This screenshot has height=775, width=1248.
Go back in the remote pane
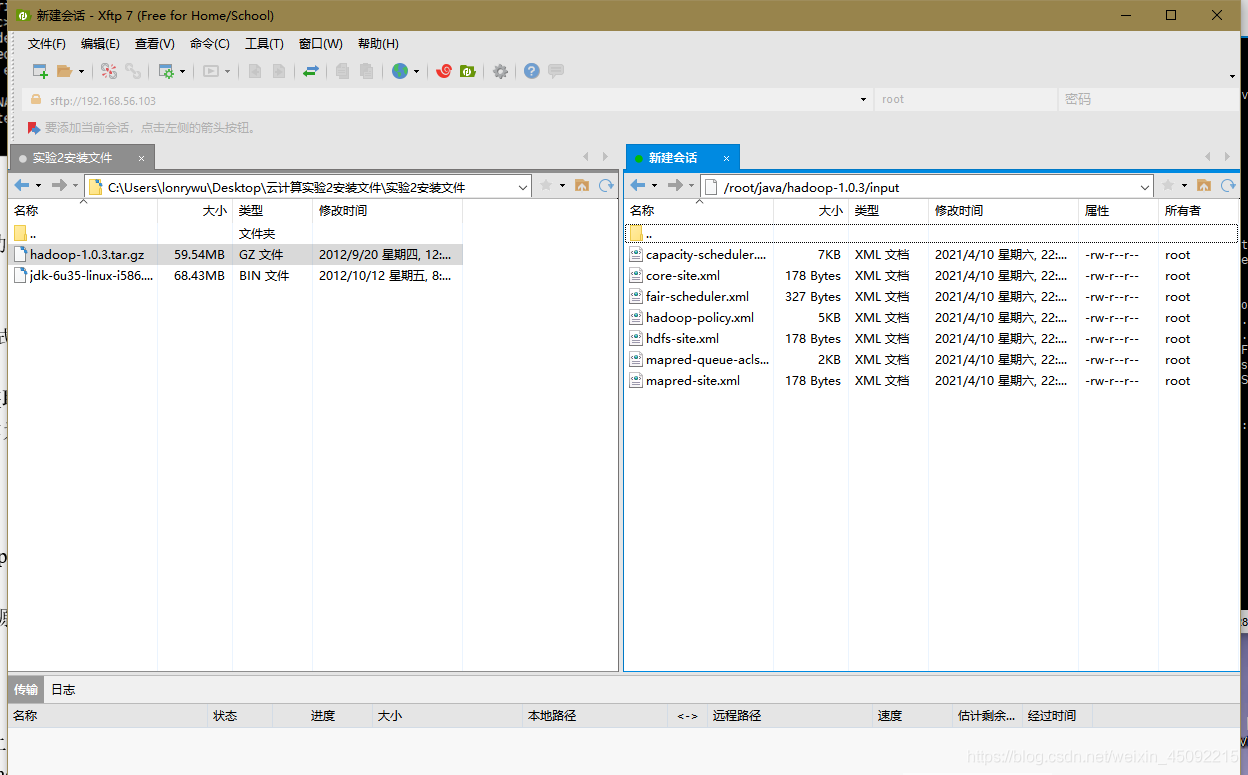[637, 186]
